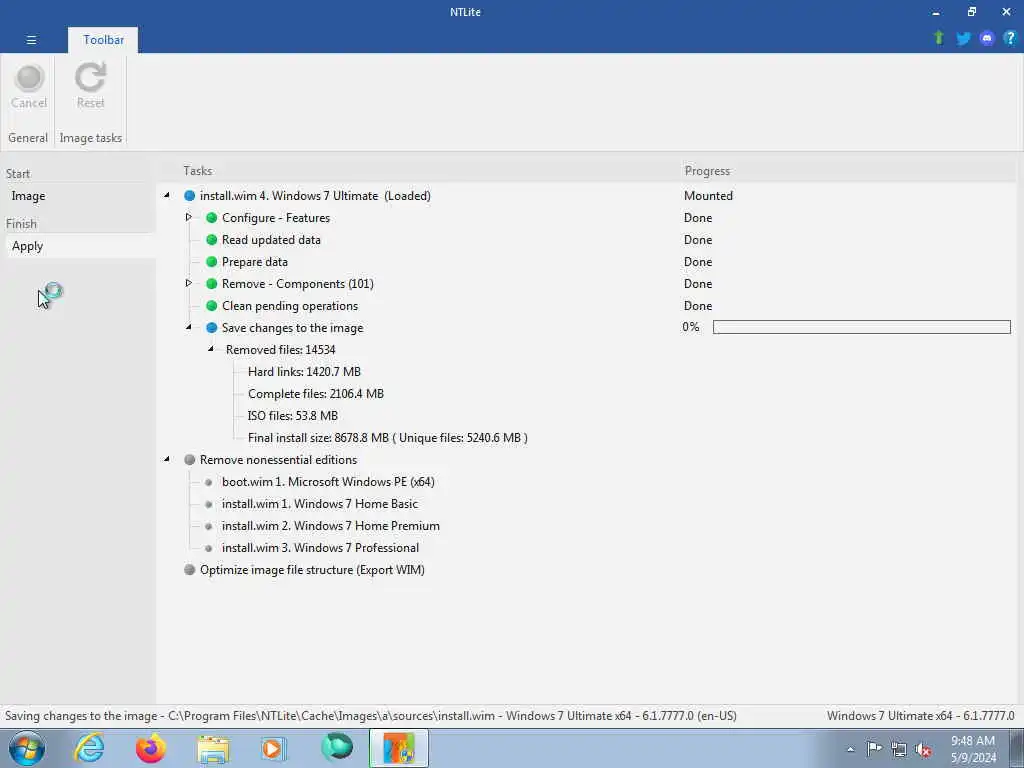Click the green update arrow icon

(939, 38)
